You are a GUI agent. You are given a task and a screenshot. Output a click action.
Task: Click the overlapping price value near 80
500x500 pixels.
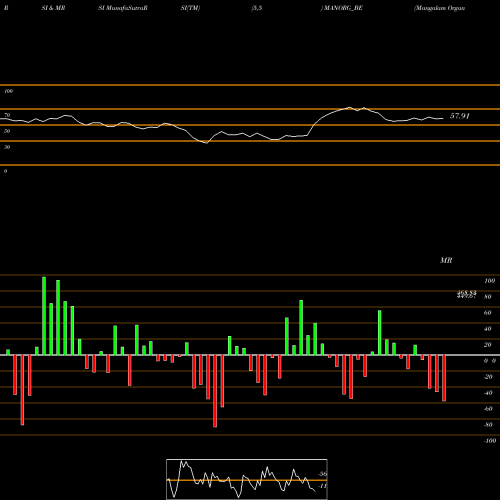[x=466, y=294]
